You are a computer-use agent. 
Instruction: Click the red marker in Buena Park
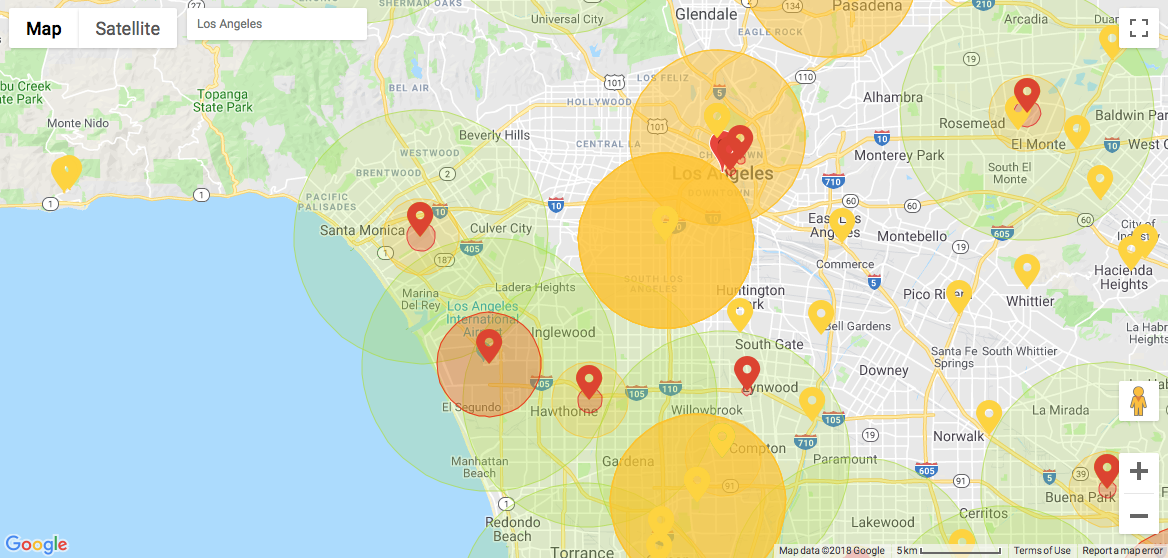pos(1106,469)
